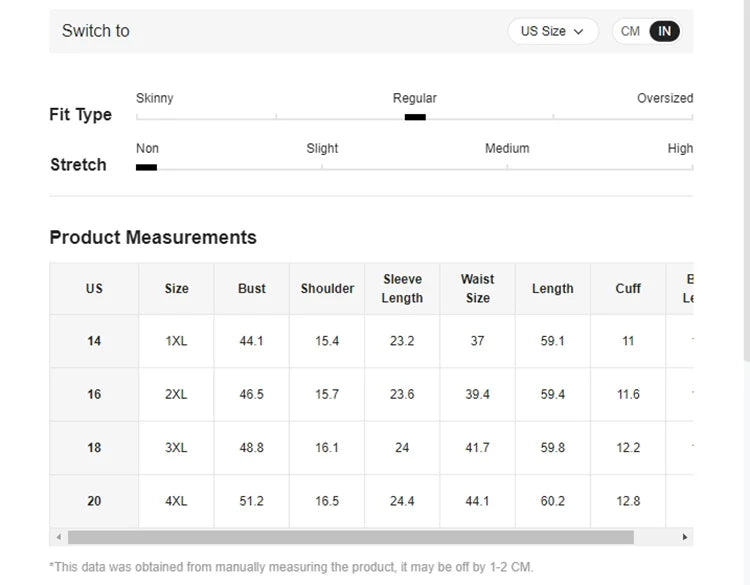Click the US size 14 cell
Screen dimensions: 750x585
[94, 341]
